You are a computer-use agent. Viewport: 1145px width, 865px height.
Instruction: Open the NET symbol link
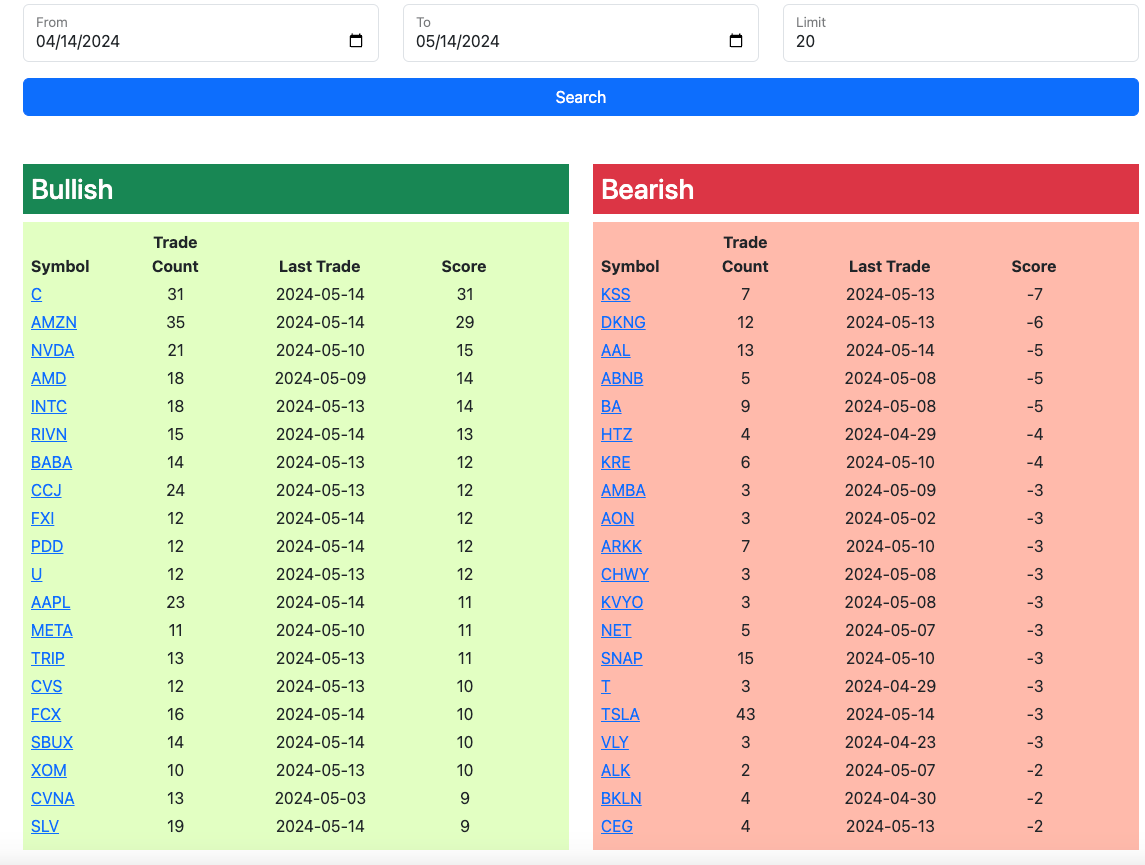pos(616,631)
